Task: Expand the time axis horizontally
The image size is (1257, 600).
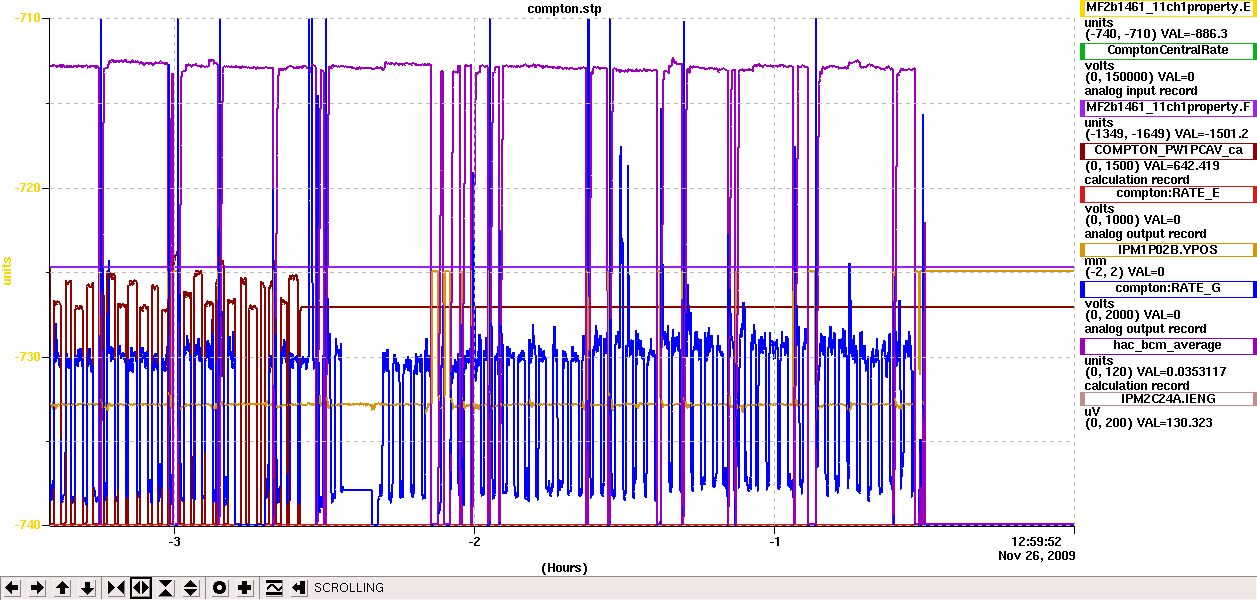Action: pyautogui.click(x=141, y=588)
